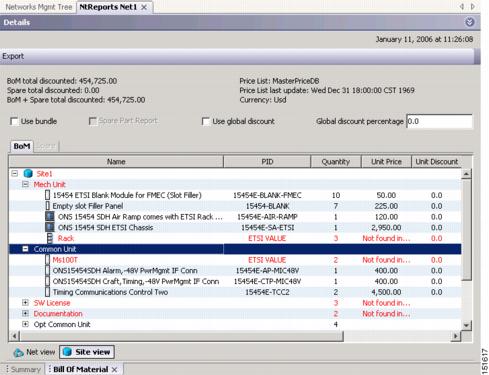Click the Timing Communications Control Two row icon
489x375 pixels.
click(48, 292)
